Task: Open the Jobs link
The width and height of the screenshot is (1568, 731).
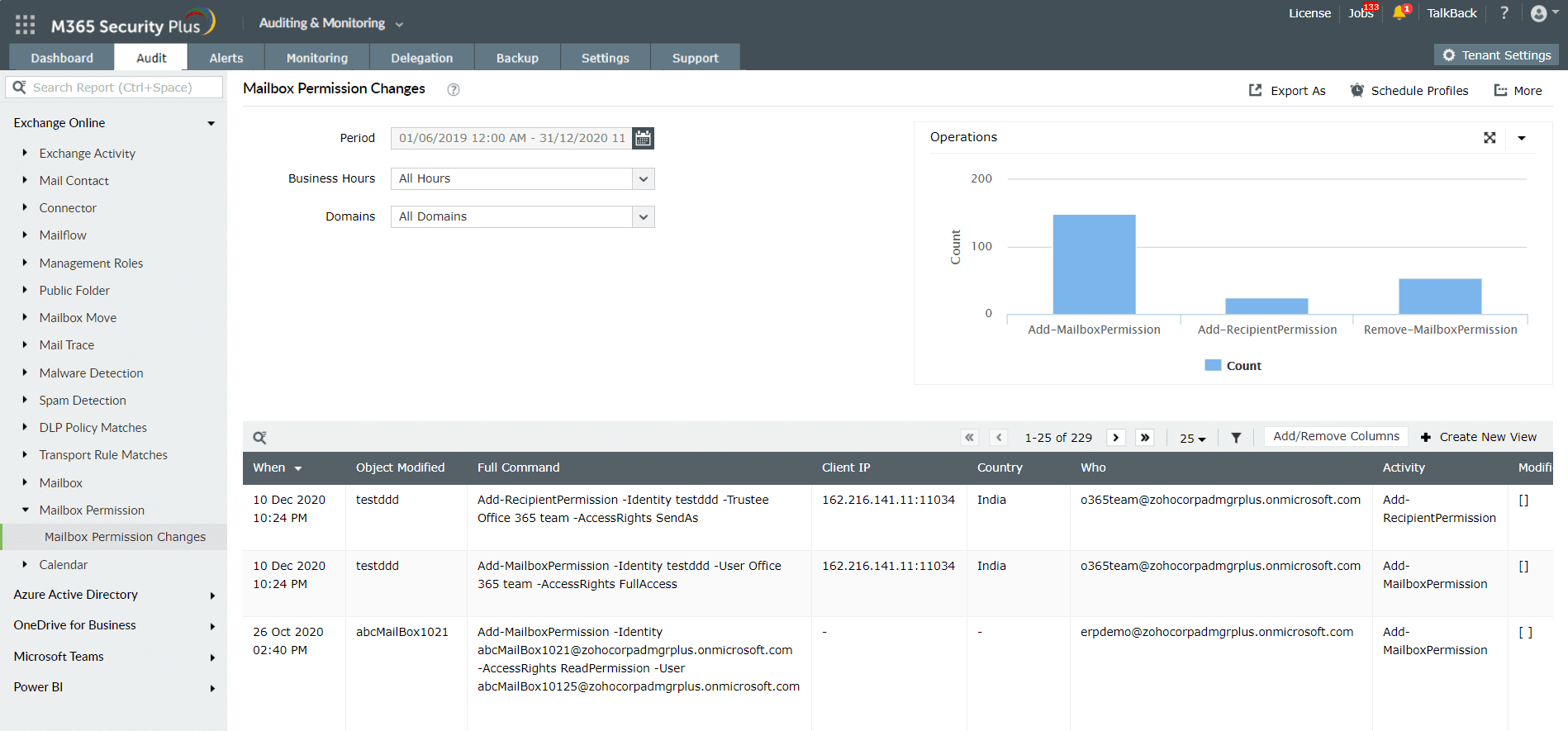Action: coord(1361,13)
